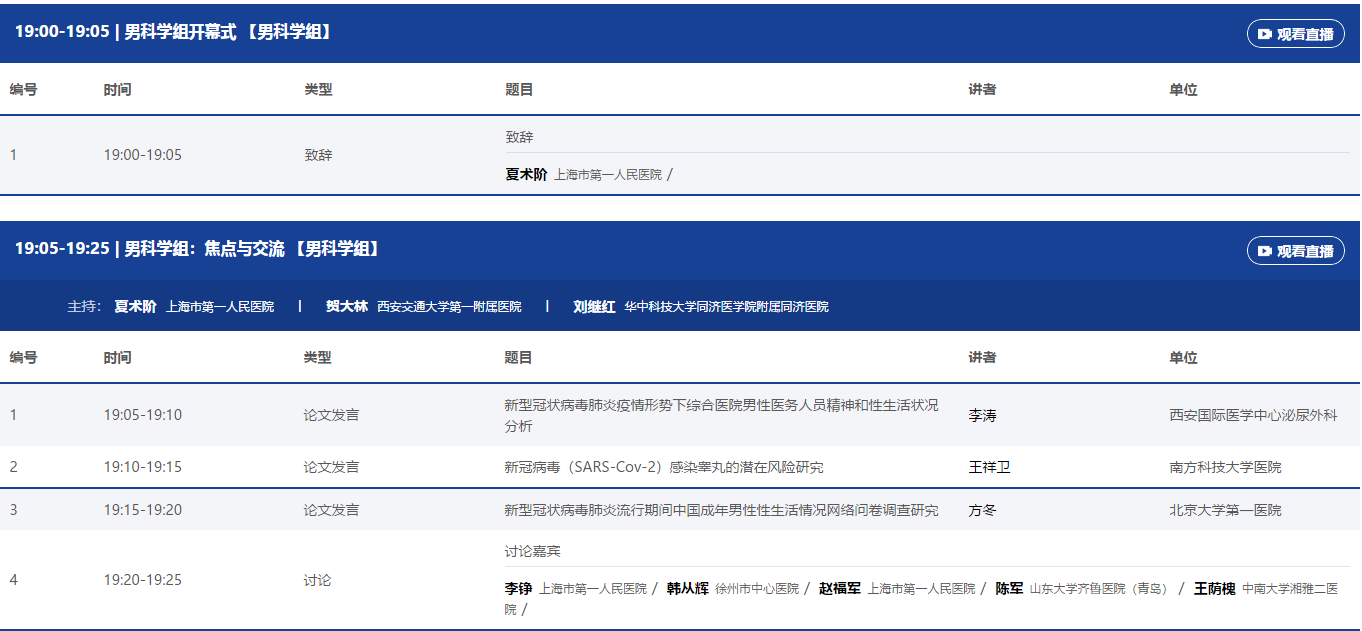This screenshot has width=1362, height=631.
Task: Open the 新冠病毒（SARS-Cov-2）感染睾丸 paper title
Action: click(663, 467)
